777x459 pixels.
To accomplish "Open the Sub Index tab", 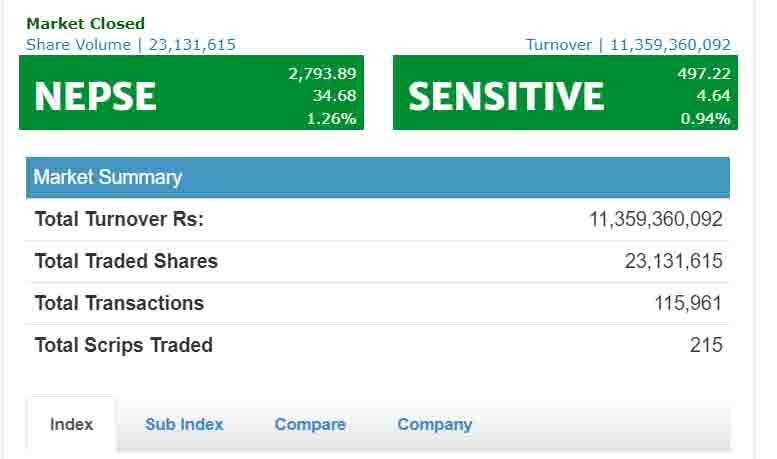I will 184,424.
